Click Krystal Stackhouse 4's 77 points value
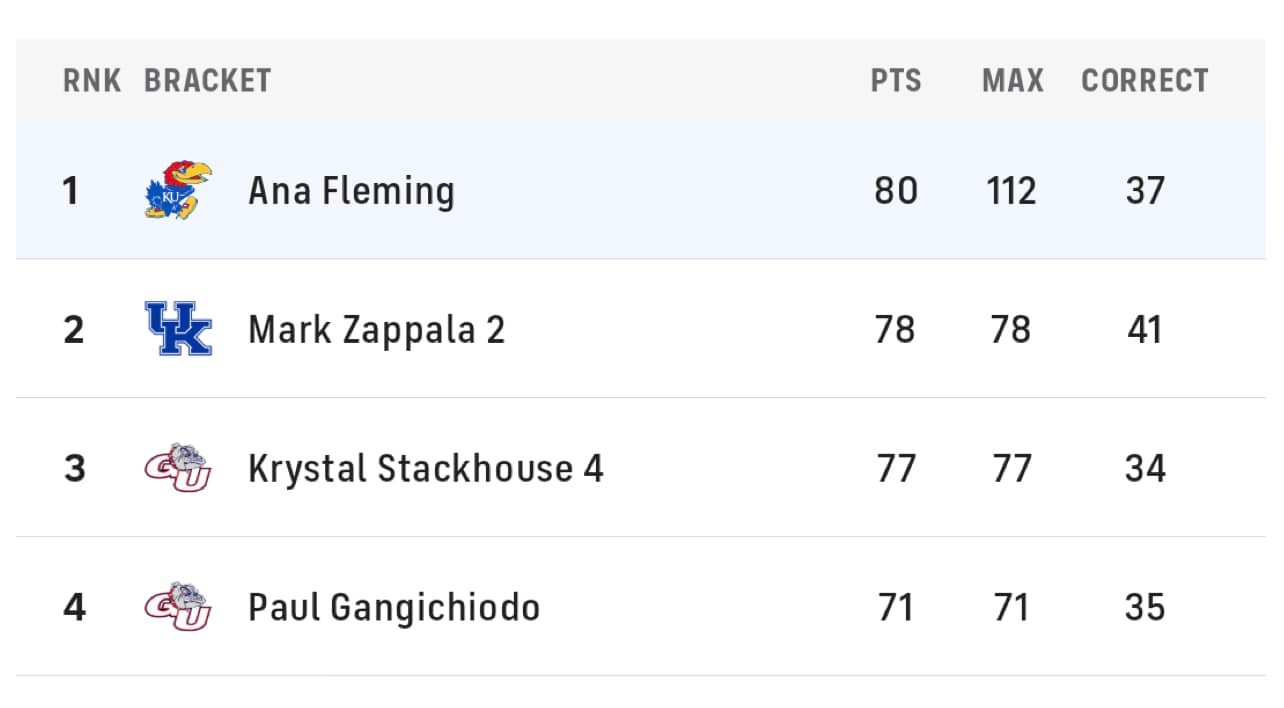1284x708 pixels. 896,468
